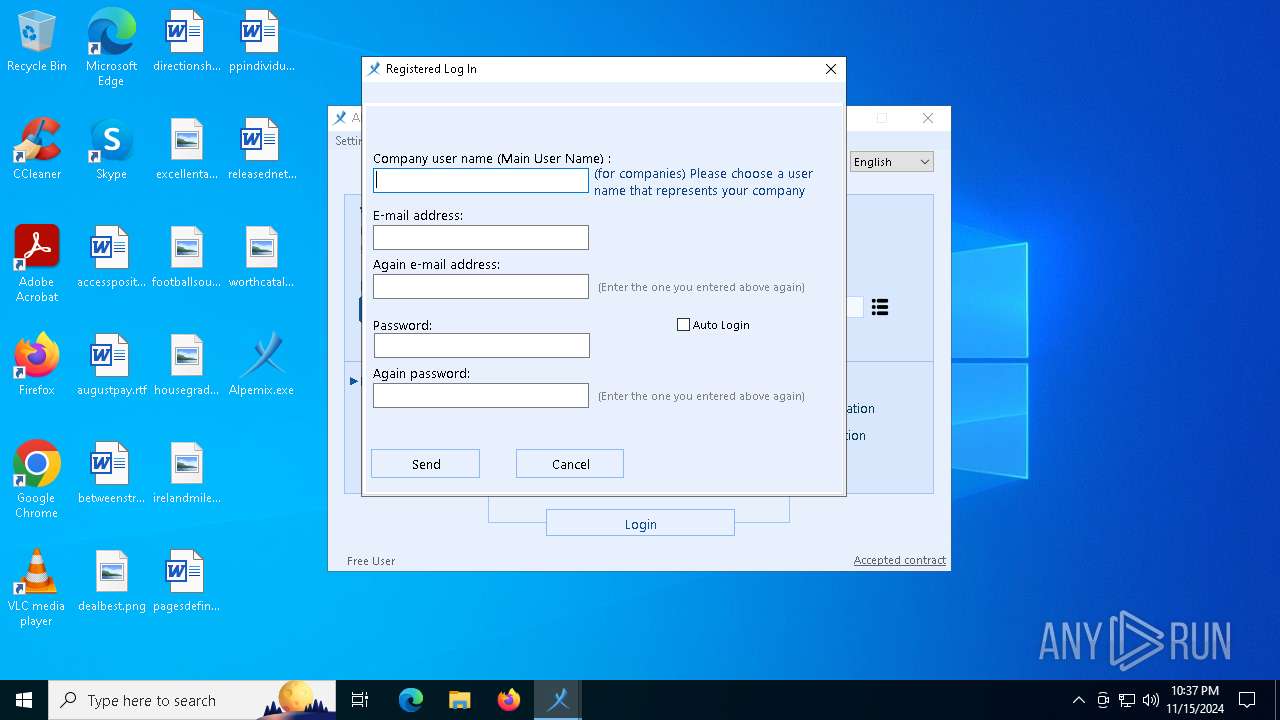Select the ppindividu... Word document icon
The width and height of the screenshot is (1280, 720).
(261, 41)
